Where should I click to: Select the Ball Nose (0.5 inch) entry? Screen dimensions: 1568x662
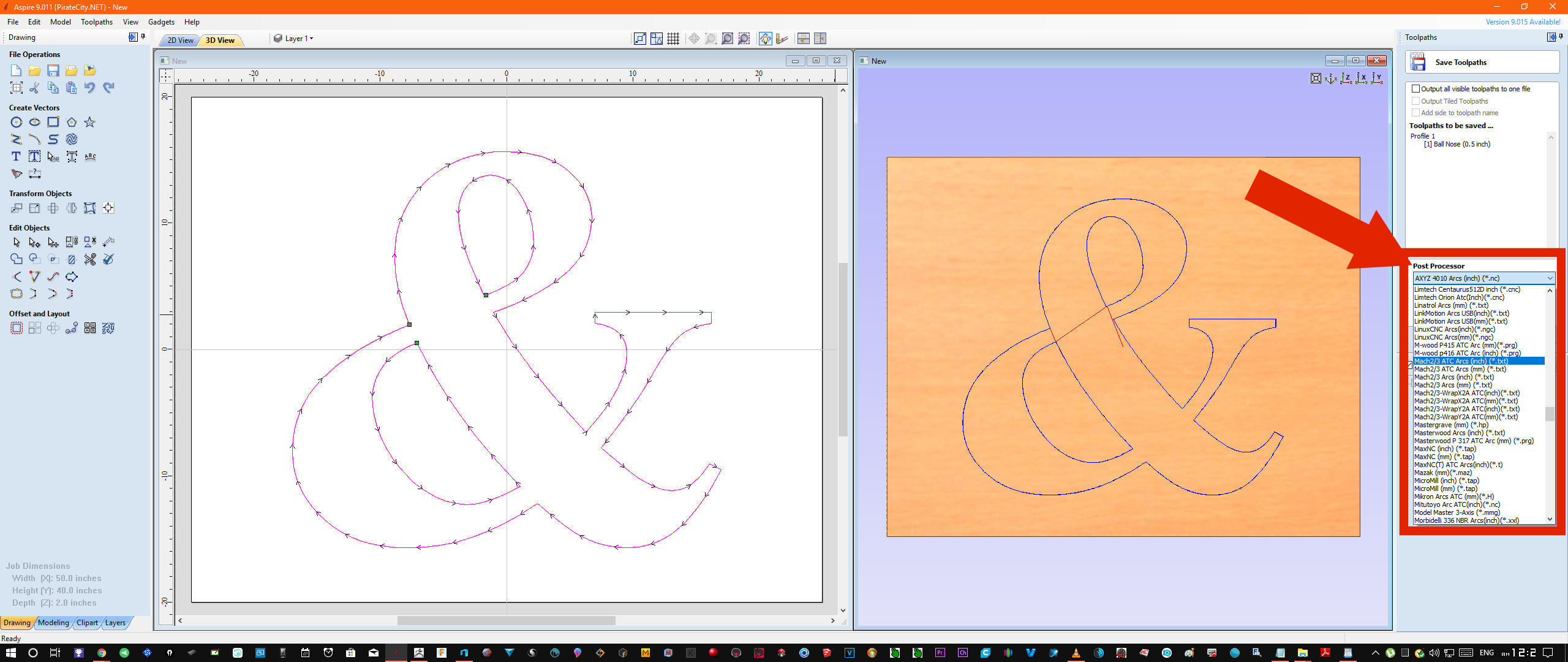1457,144
